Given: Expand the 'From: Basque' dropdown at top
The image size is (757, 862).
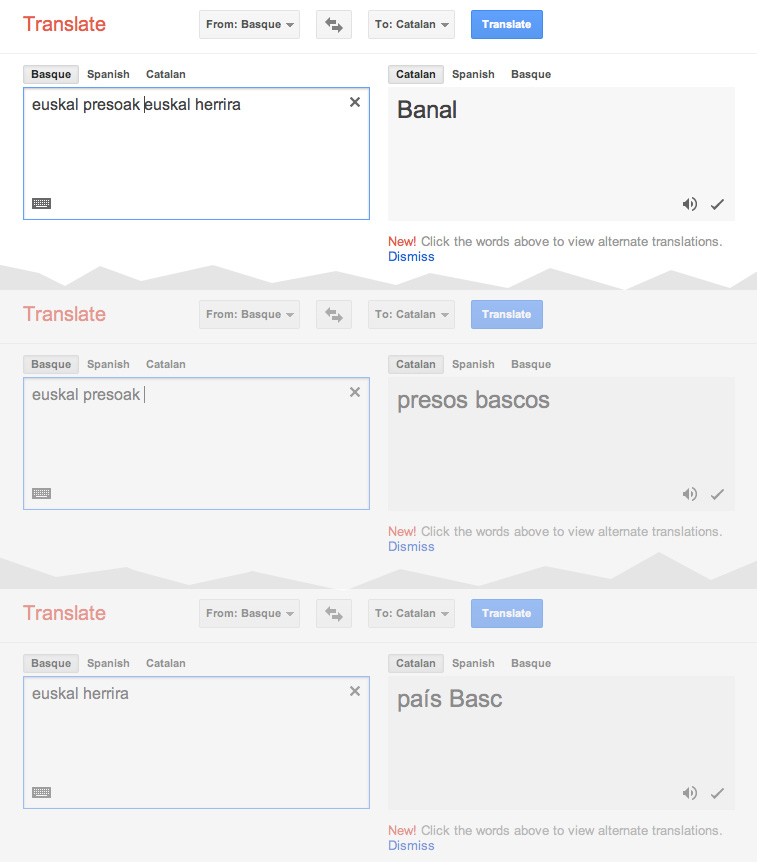Looking at the screenshot, I should [x=250, y=25].
